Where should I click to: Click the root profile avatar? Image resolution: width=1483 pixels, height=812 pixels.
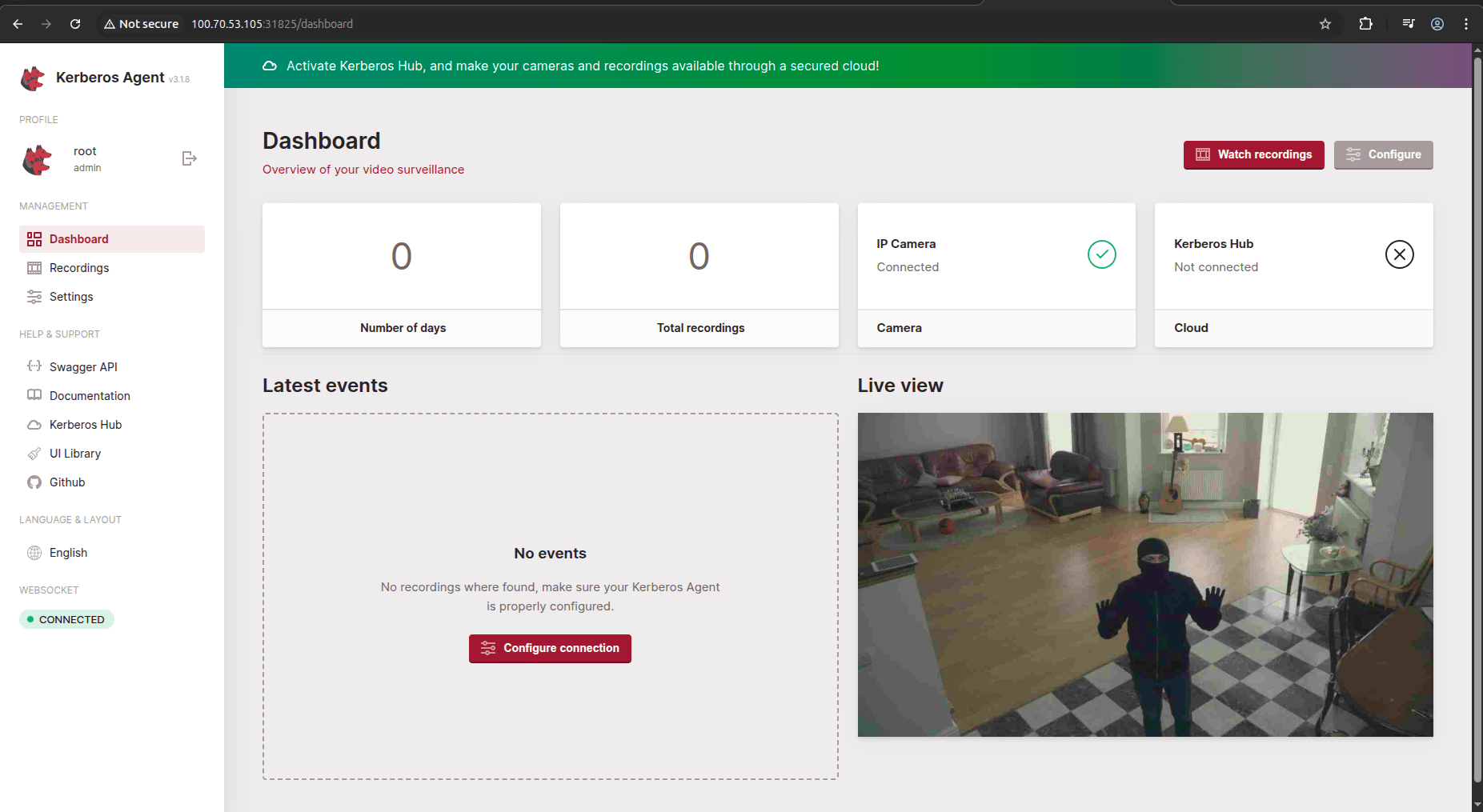(x=37, y=159)
